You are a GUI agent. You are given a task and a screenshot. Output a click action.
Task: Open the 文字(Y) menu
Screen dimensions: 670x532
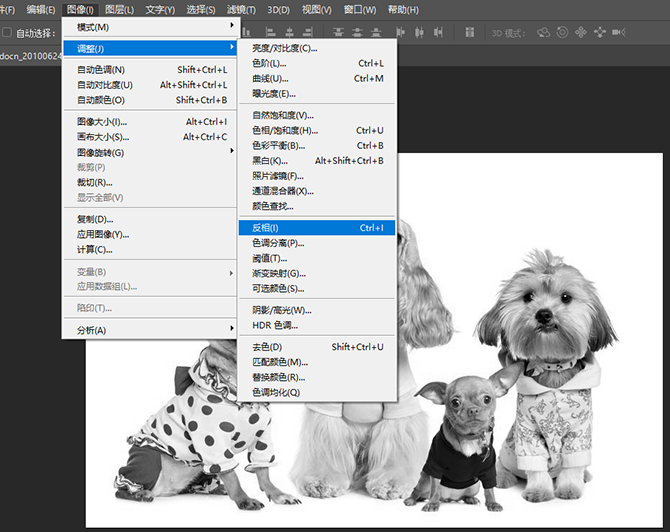(x=160, y=9)
